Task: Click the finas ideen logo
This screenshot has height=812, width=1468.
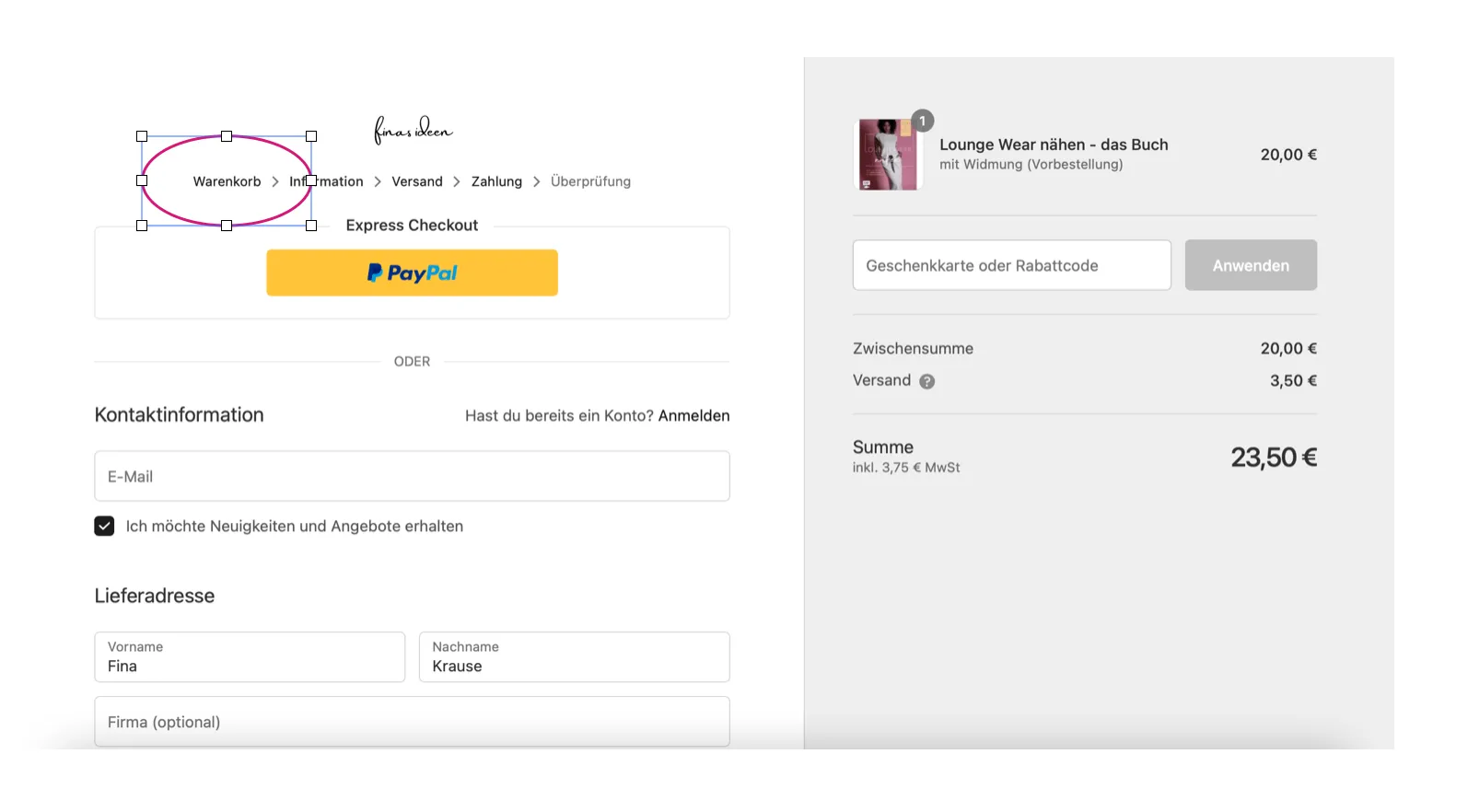Action: click(413, 130)
